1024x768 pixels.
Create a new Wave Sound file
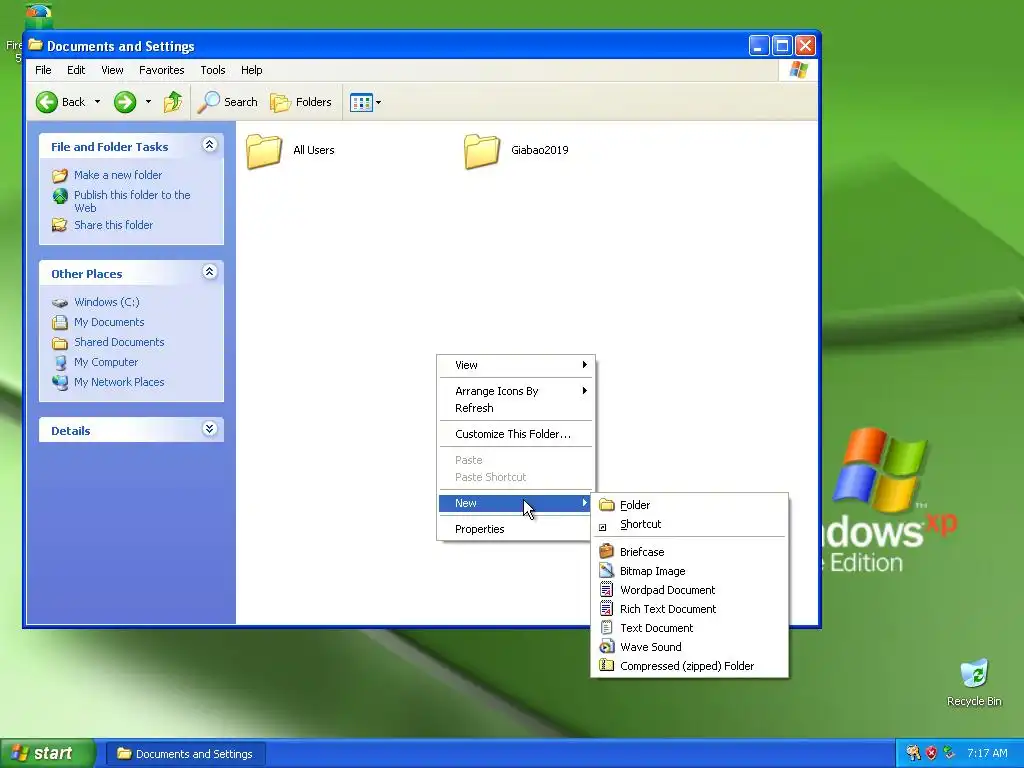tap(690, 647)
